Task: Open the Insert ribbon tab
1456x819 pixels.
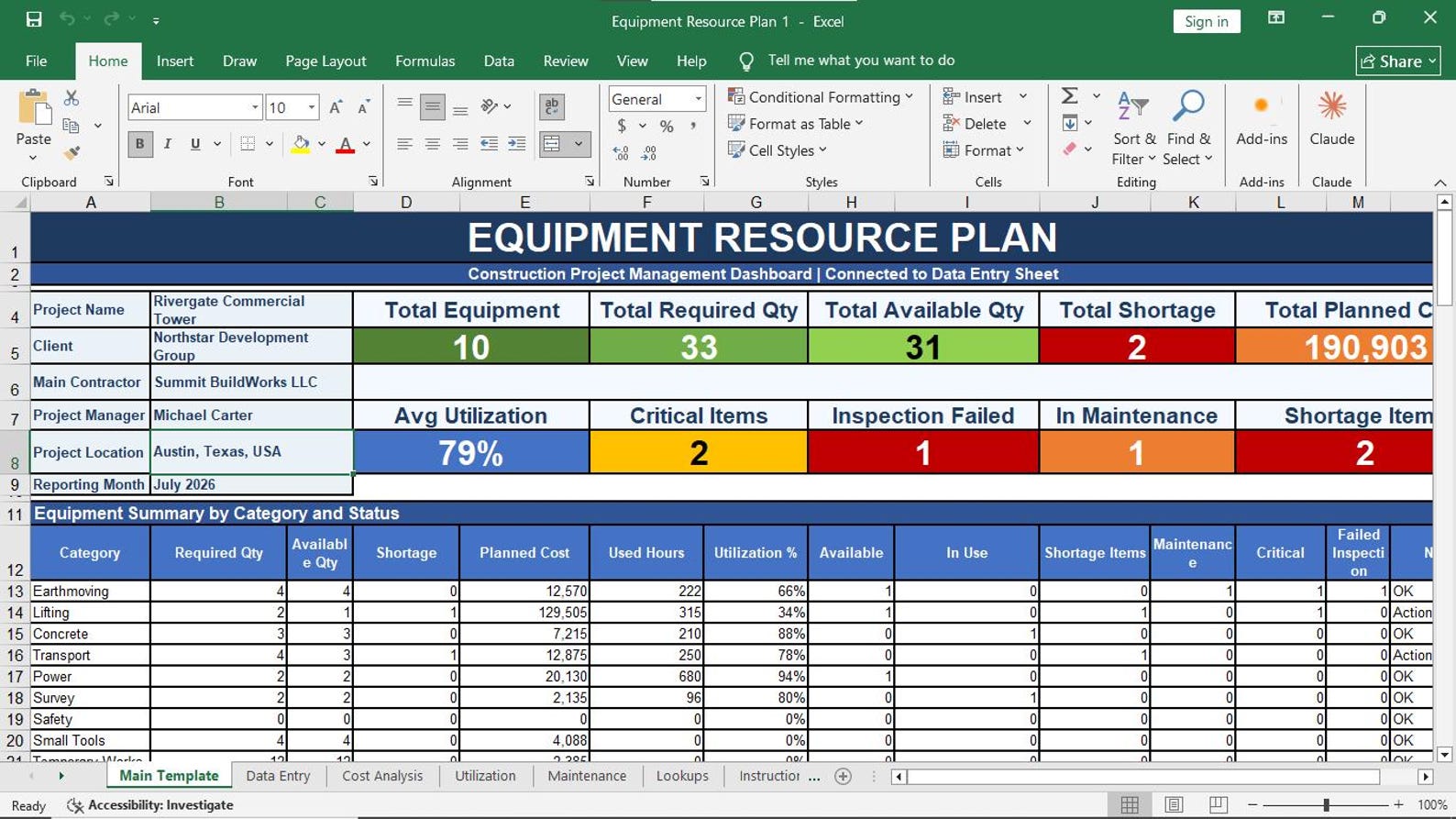Action: [175, 61]
